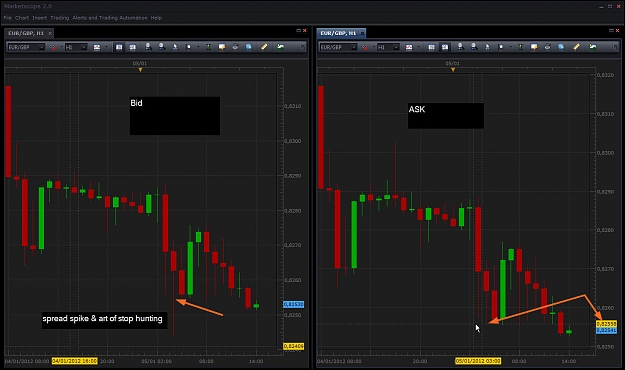
Task: Zoom out with the second magnifier on the ASK chart
Action: coord(474,47)
